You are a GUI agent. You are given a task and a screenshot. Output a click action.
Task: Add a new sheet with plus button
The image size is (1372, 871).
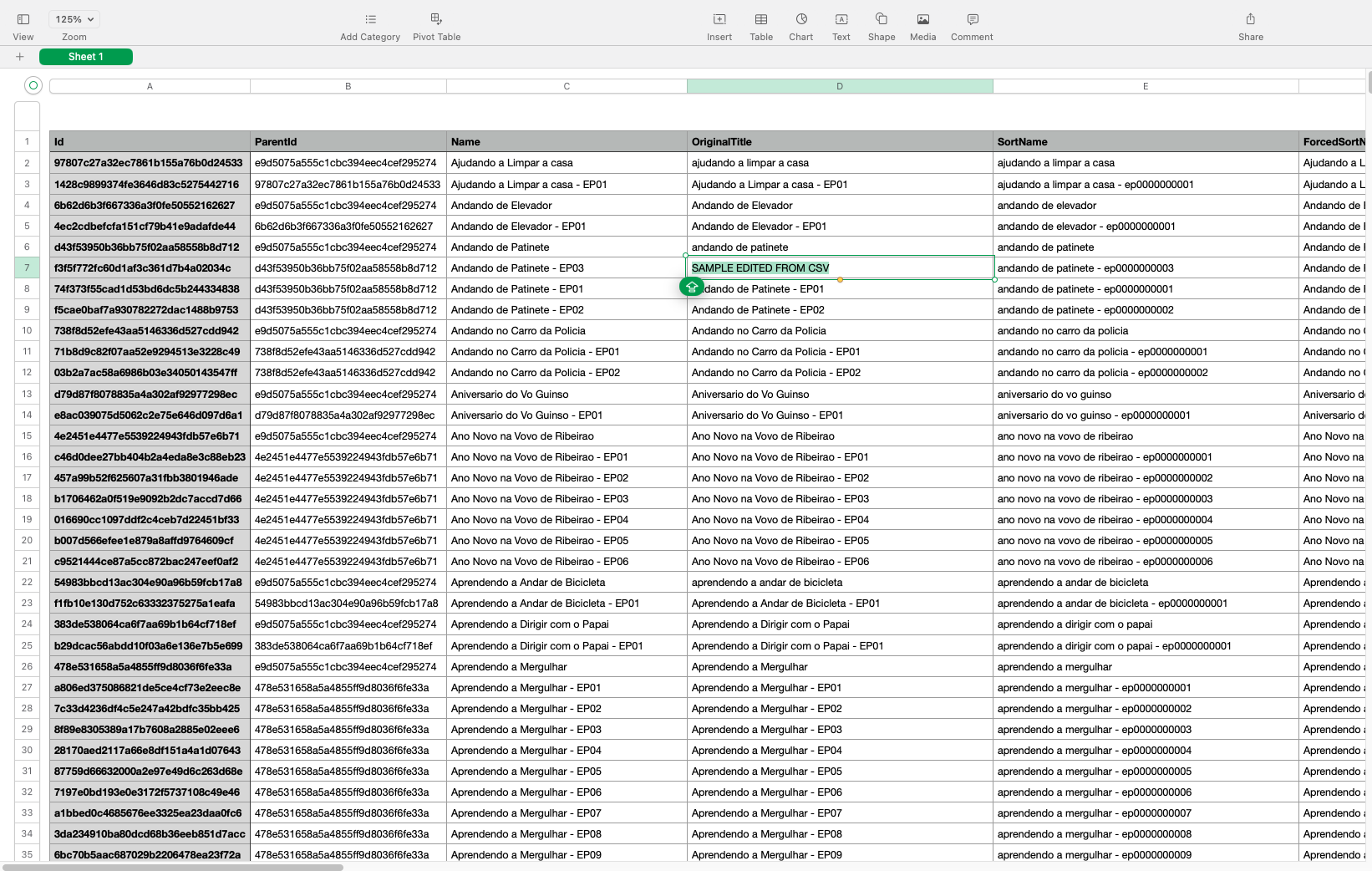tap(19, 57)
